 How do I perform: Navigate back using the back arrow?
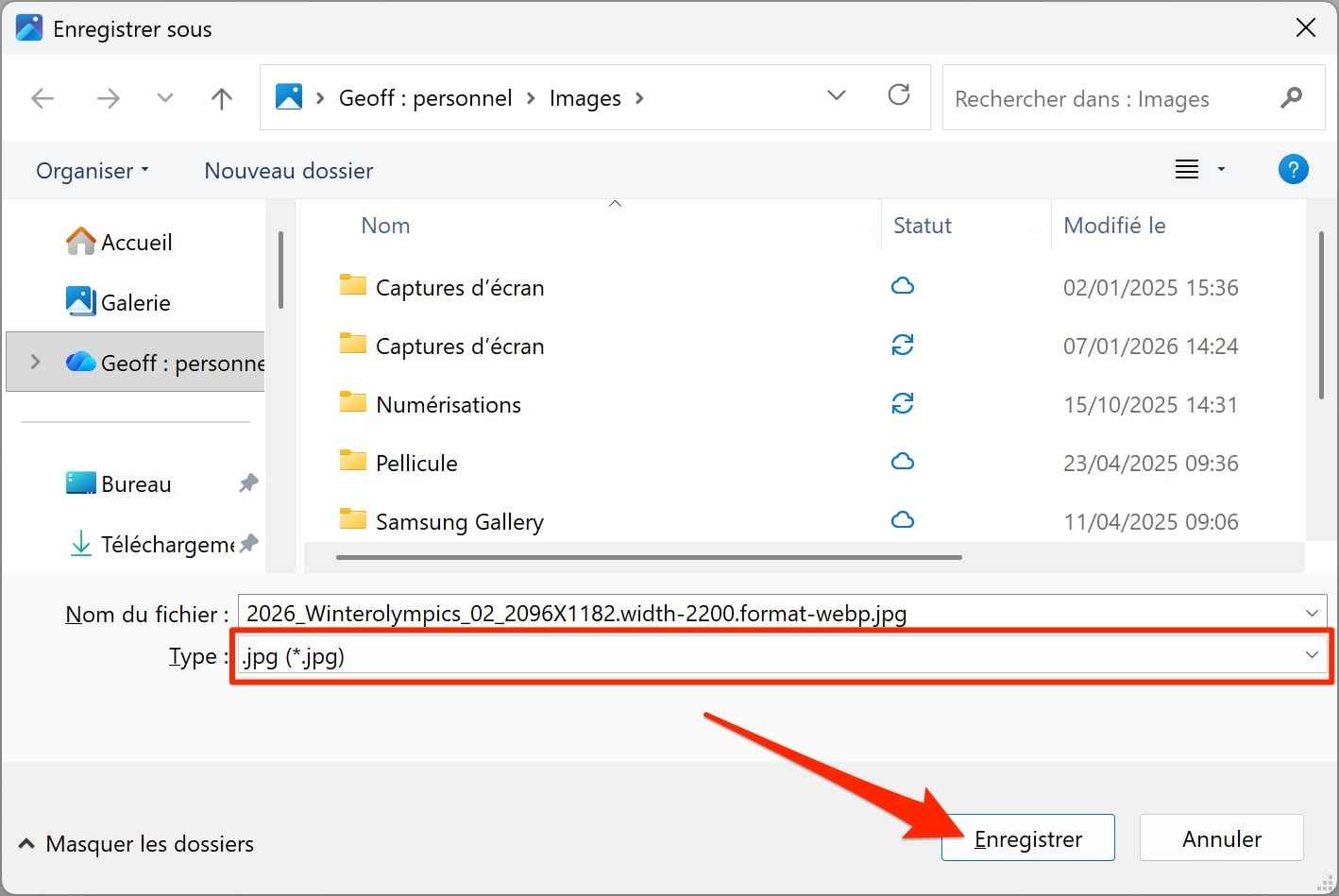pyautogui.click(x=42, y=98)
